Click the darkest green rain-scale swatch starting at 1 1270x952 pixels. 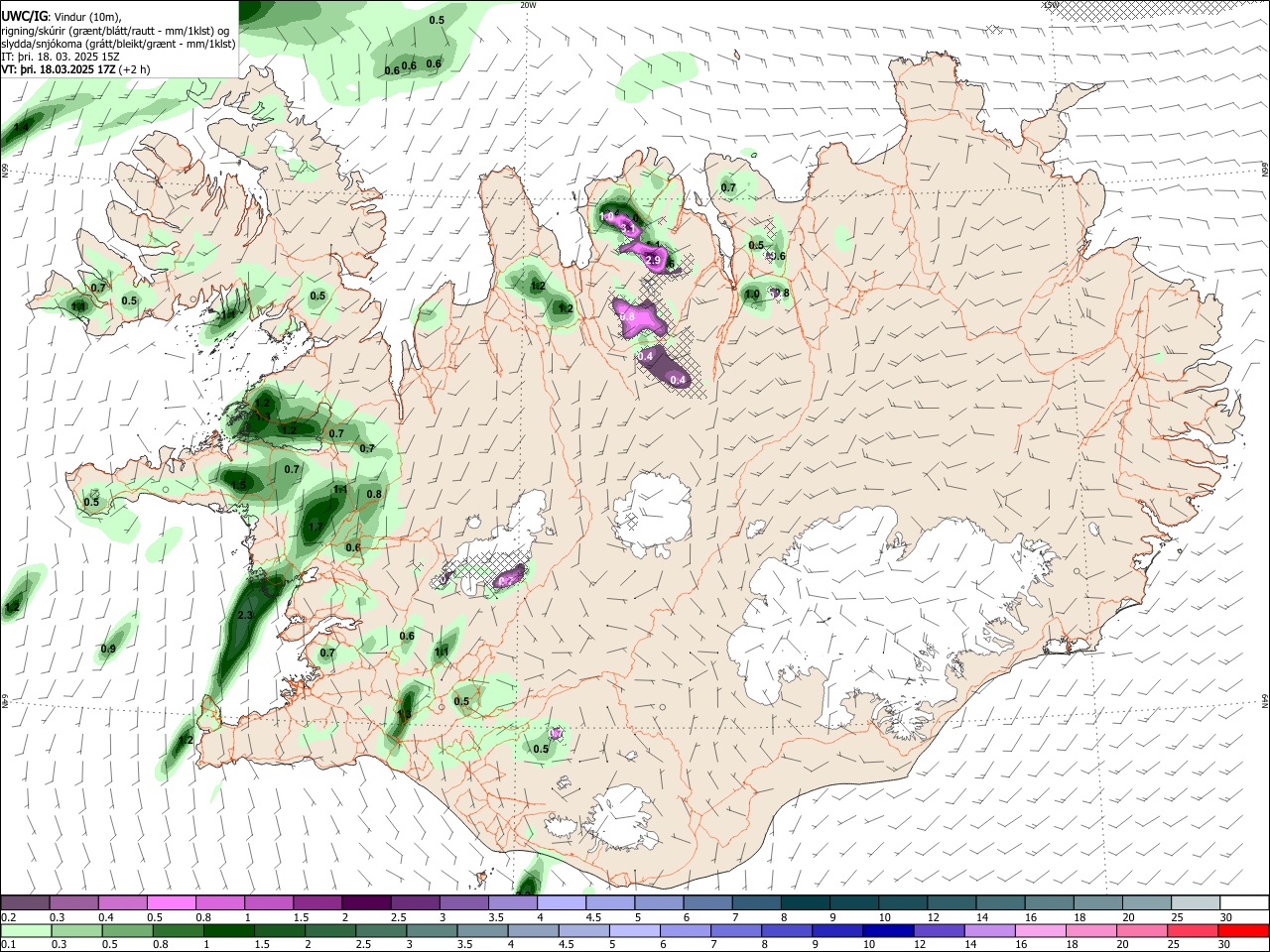tap(228, 930)
